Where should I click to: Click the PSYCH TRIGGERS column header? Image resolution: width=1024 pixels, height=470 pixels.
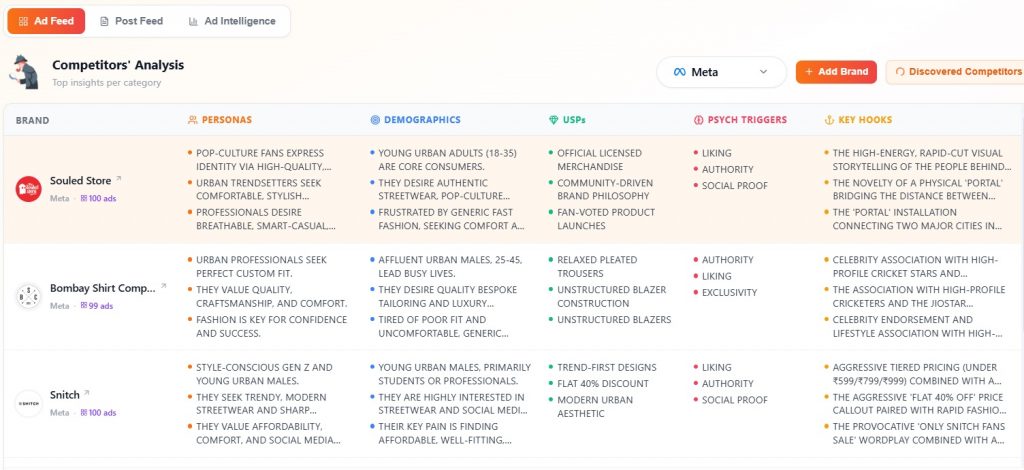pyautogui.click(x=747, y=120)
